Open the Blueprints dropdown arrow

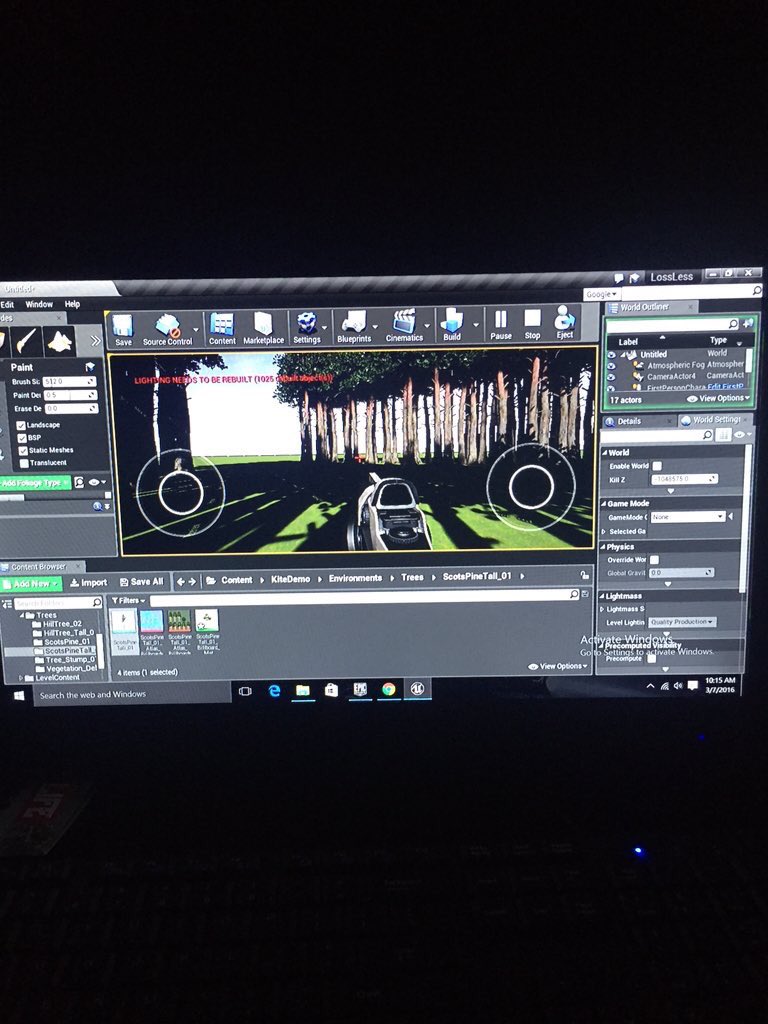pos(375,326)
